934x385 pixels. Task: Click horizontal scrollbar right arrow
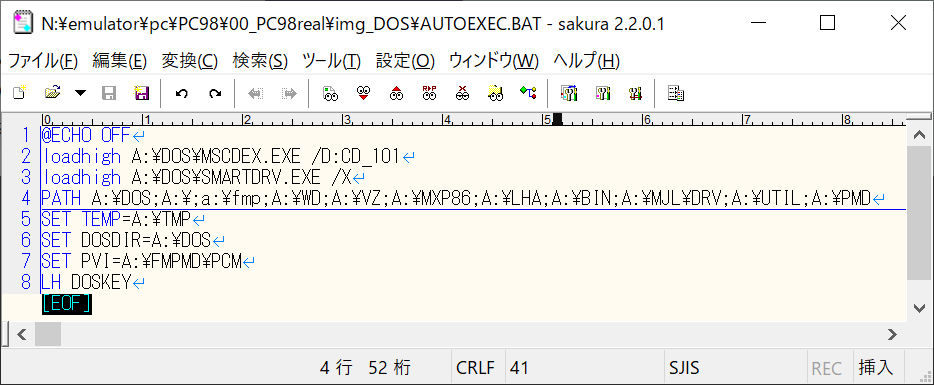click(x=892, y=334)
